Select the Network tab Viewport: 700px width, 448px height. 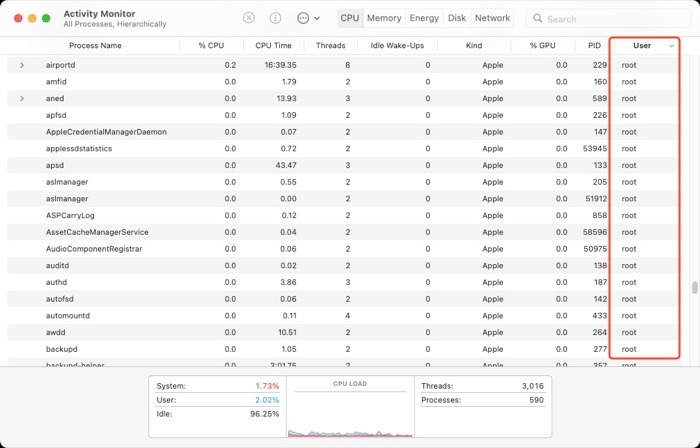(492, 18)
